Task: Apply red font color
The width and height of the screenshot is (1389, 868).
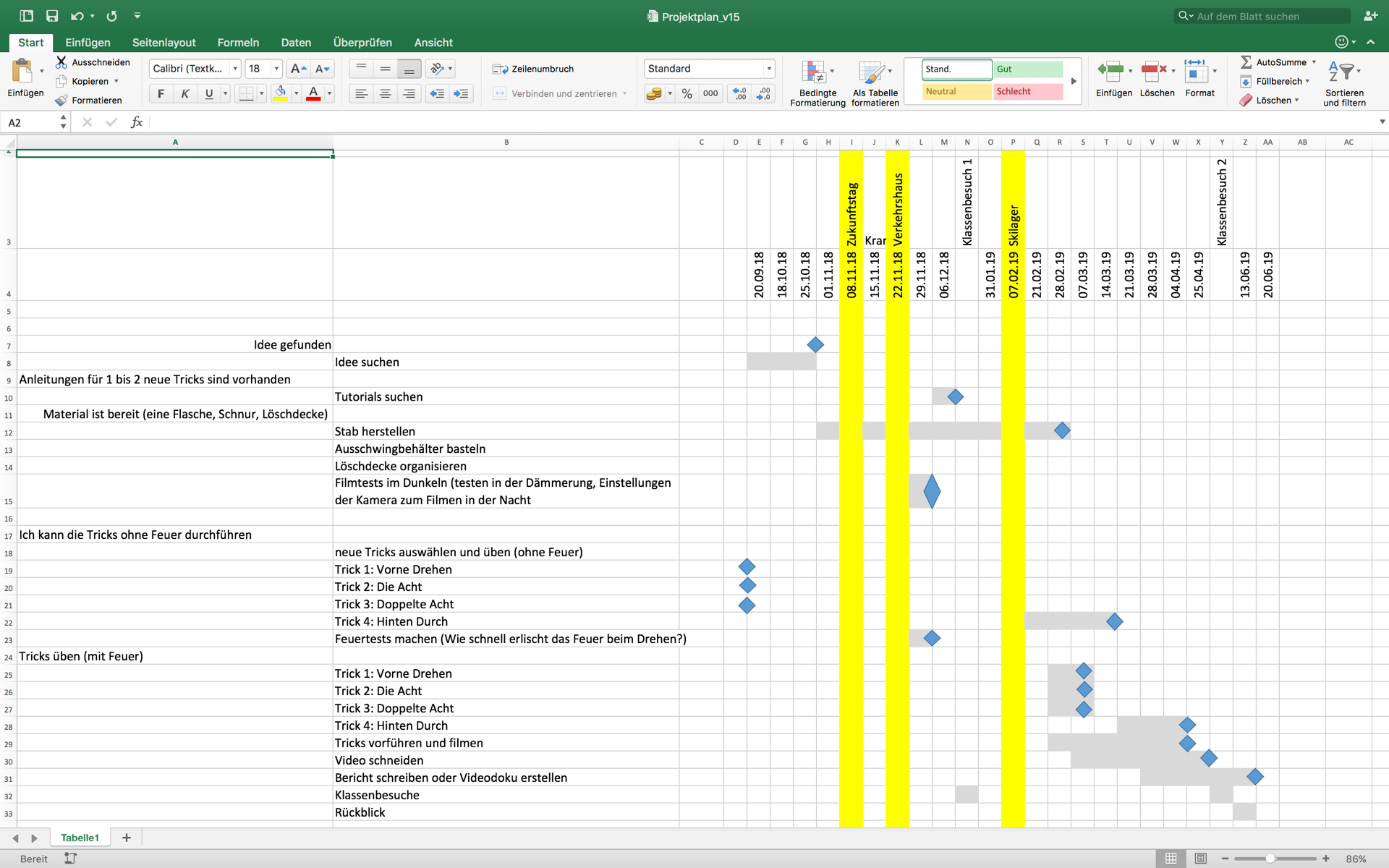Action: [x=313, y=93]
